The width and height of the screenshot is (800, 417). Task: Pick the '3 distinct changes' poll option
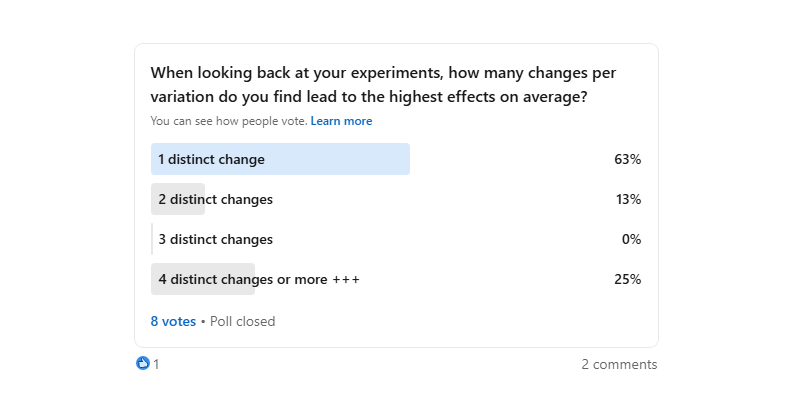[x=215, y=239]
